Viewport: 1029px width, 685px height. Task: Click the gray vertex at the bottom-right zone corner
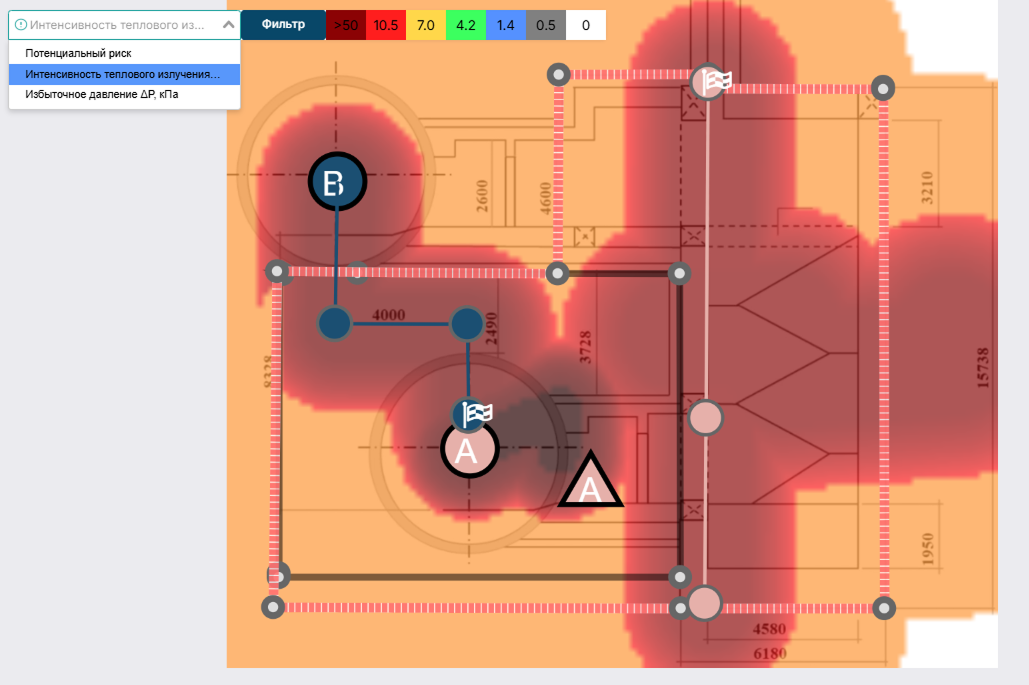coord(884,608)
